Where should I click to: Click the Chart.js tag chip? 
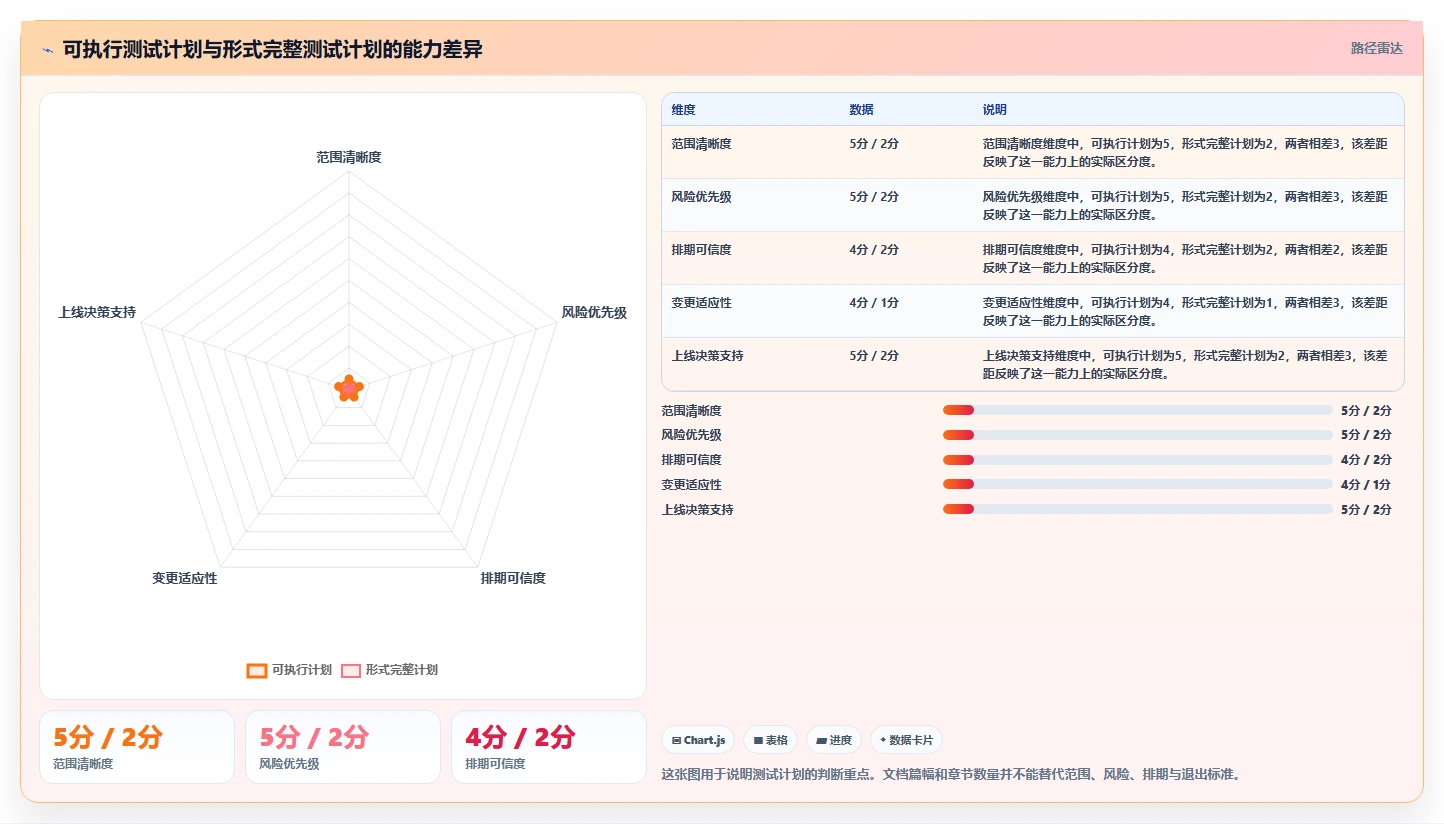[698, 740]
